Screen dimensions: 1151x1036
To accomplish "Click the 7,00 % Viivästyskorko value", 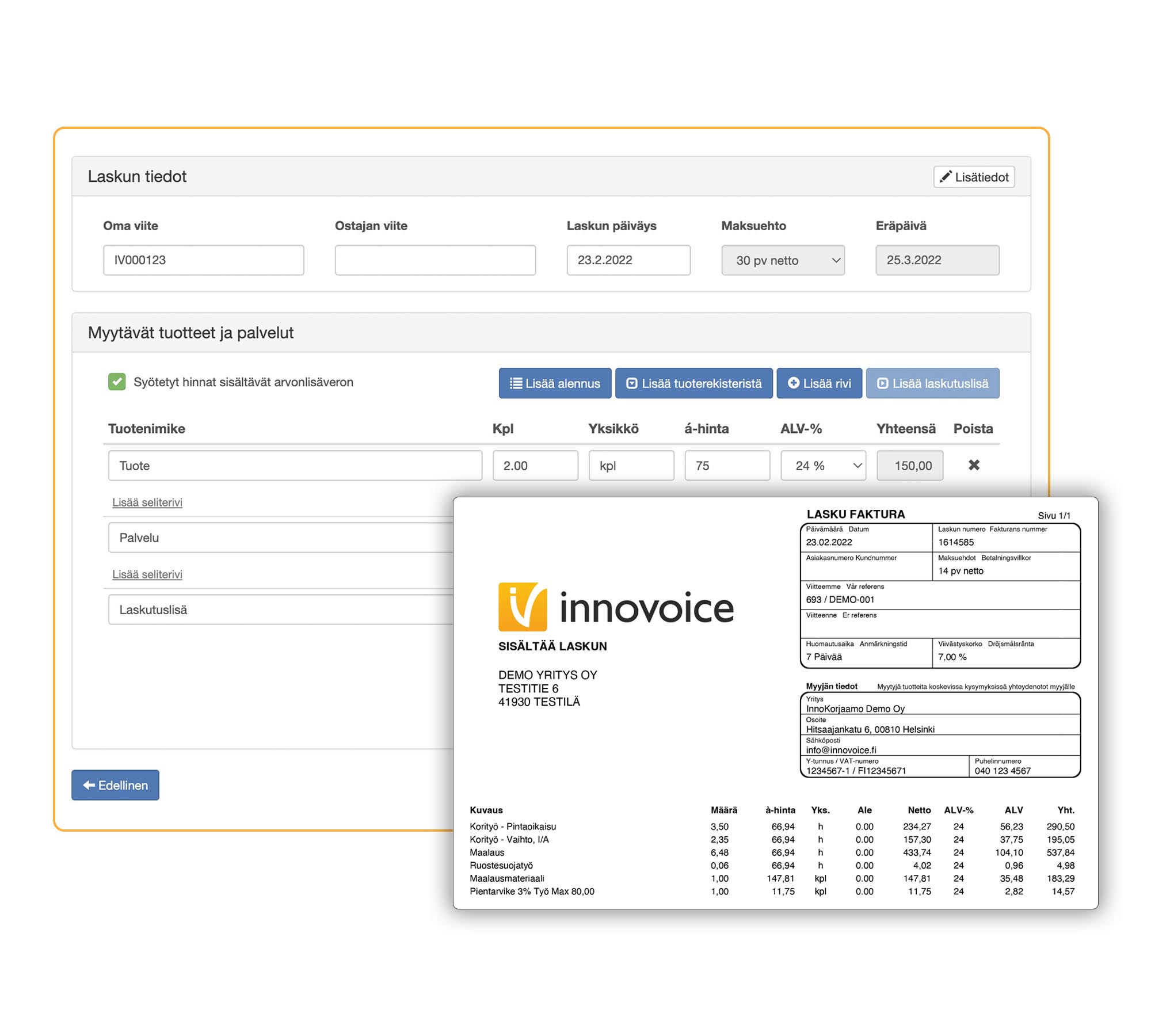I will point(952,657).
